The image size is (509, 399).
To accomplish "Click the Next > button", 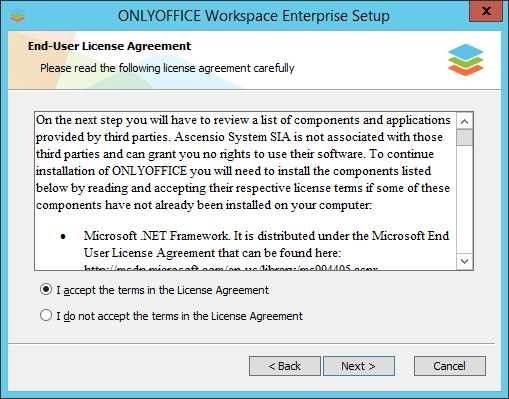I will click(359, 366).
